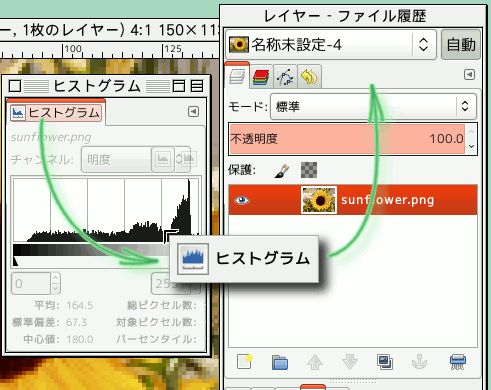The width and height of the screenshot is (491, 390).
Task: Switch to the Undo History tab
Action: [x=309, y=77]
